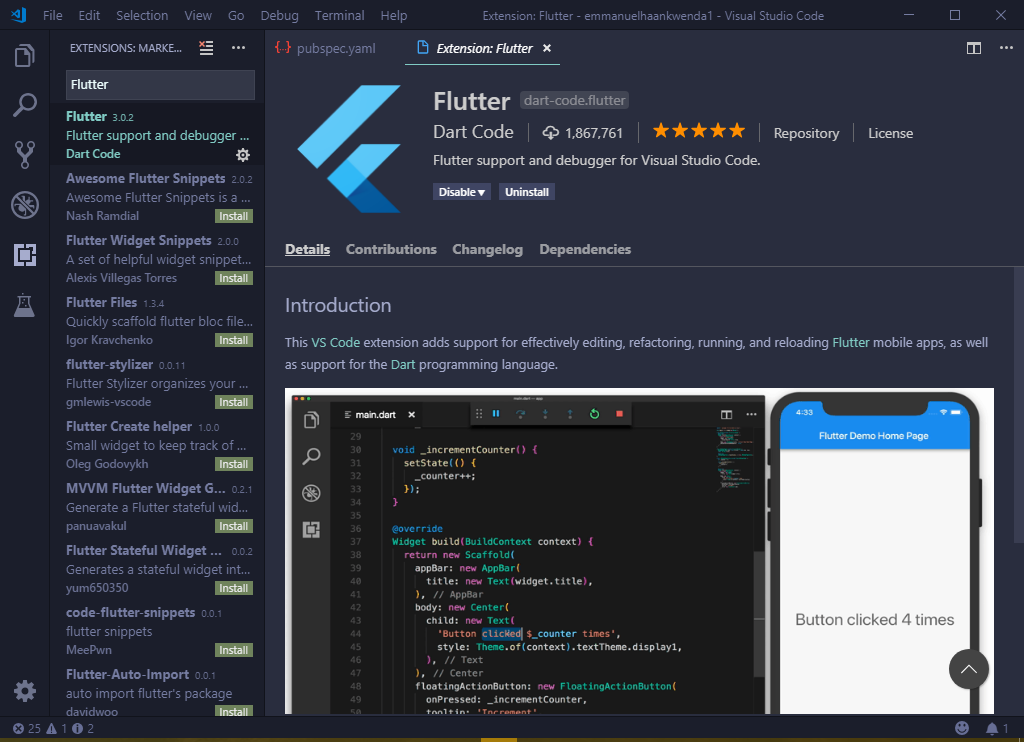Open the Flutter extension Repository link
The height and width of the screenshot is (742, 1024).
[806, 132]
